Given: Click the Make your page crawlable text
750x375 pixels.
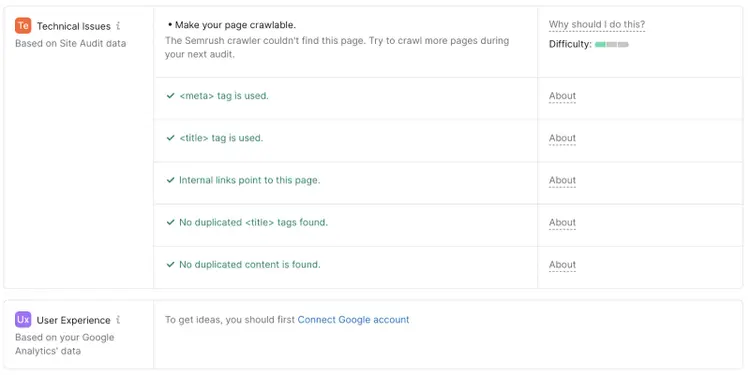Looking at the screenshot, I should click(x=235, y=25).
